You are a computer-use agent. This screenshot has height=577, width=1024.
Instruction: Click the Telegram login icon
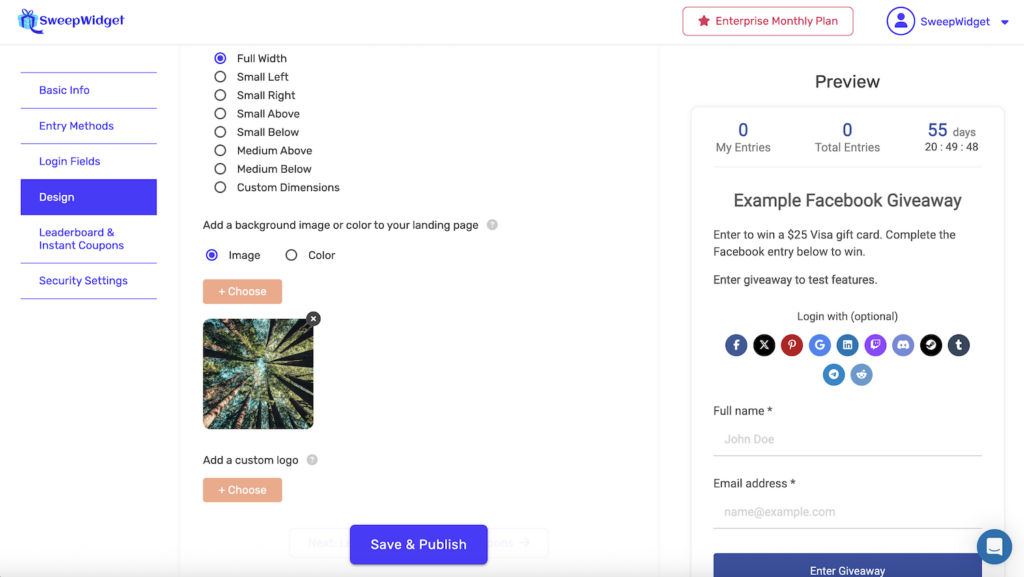coord(834,375)
